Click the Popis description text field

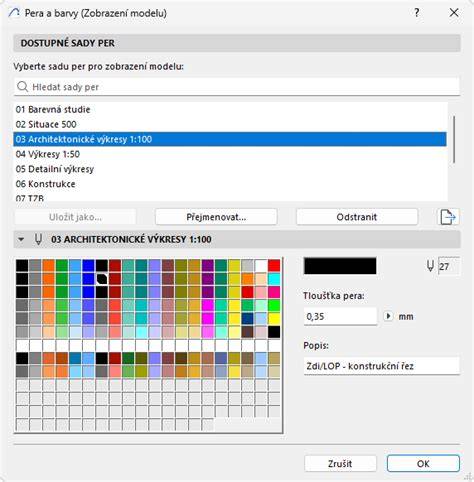tap(382, 366)
